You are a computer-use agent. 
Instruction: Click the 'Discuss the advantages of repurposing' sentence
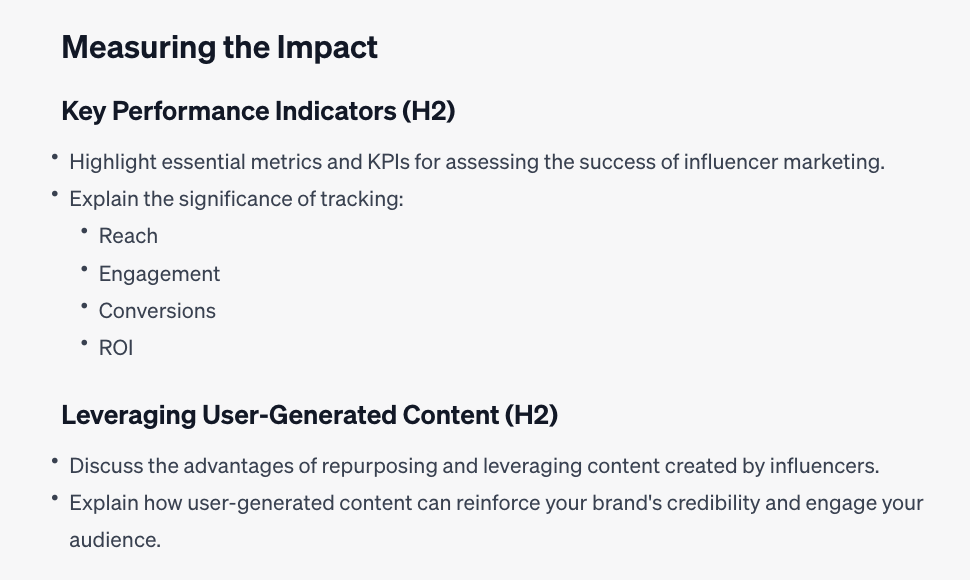(x=474, y=466)
